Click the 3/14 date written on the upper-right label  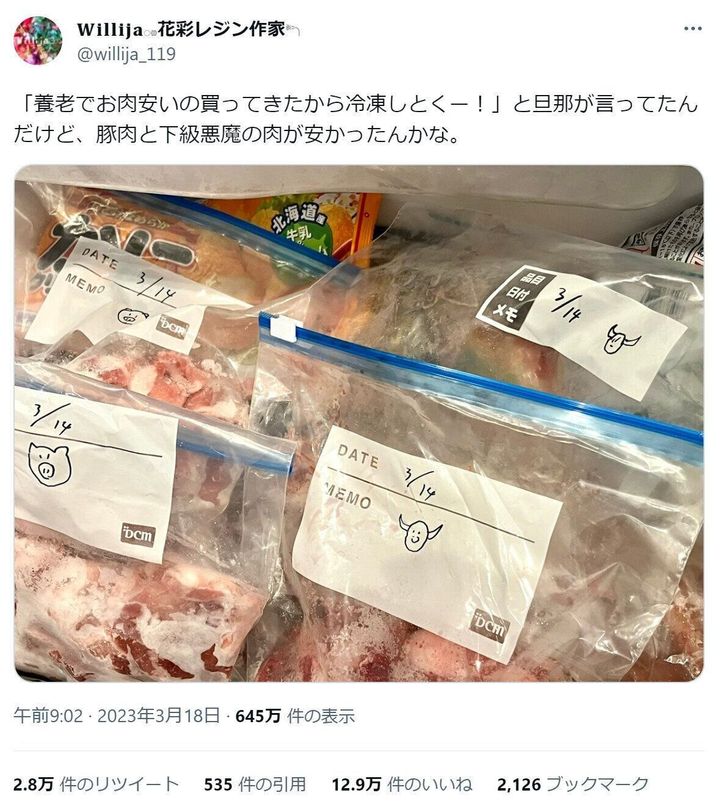pos(566,304)
